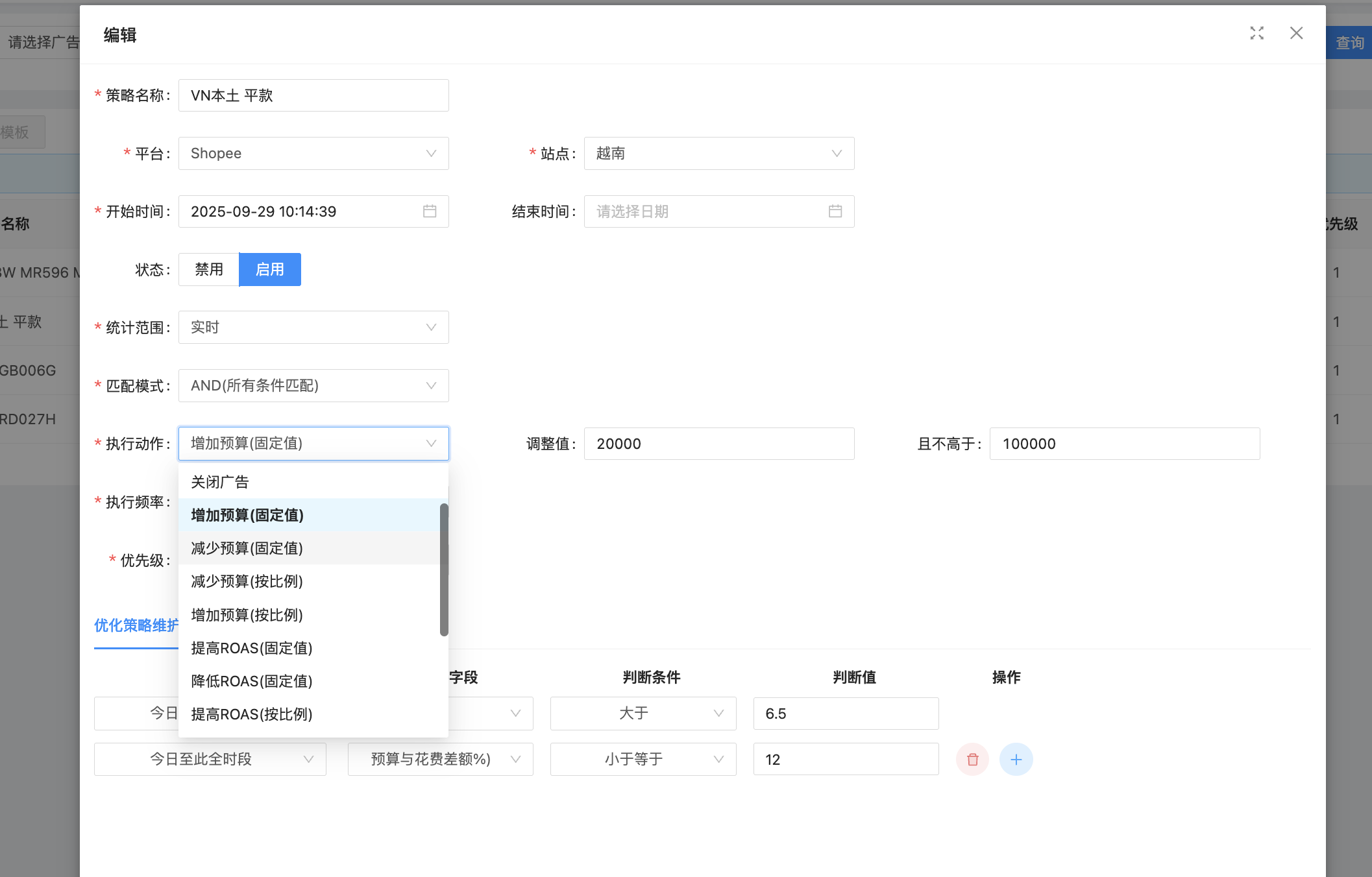The width and height of the screenshot is (1372, 877).
Task: Set status to 禁用
Action: click(209, 269)
